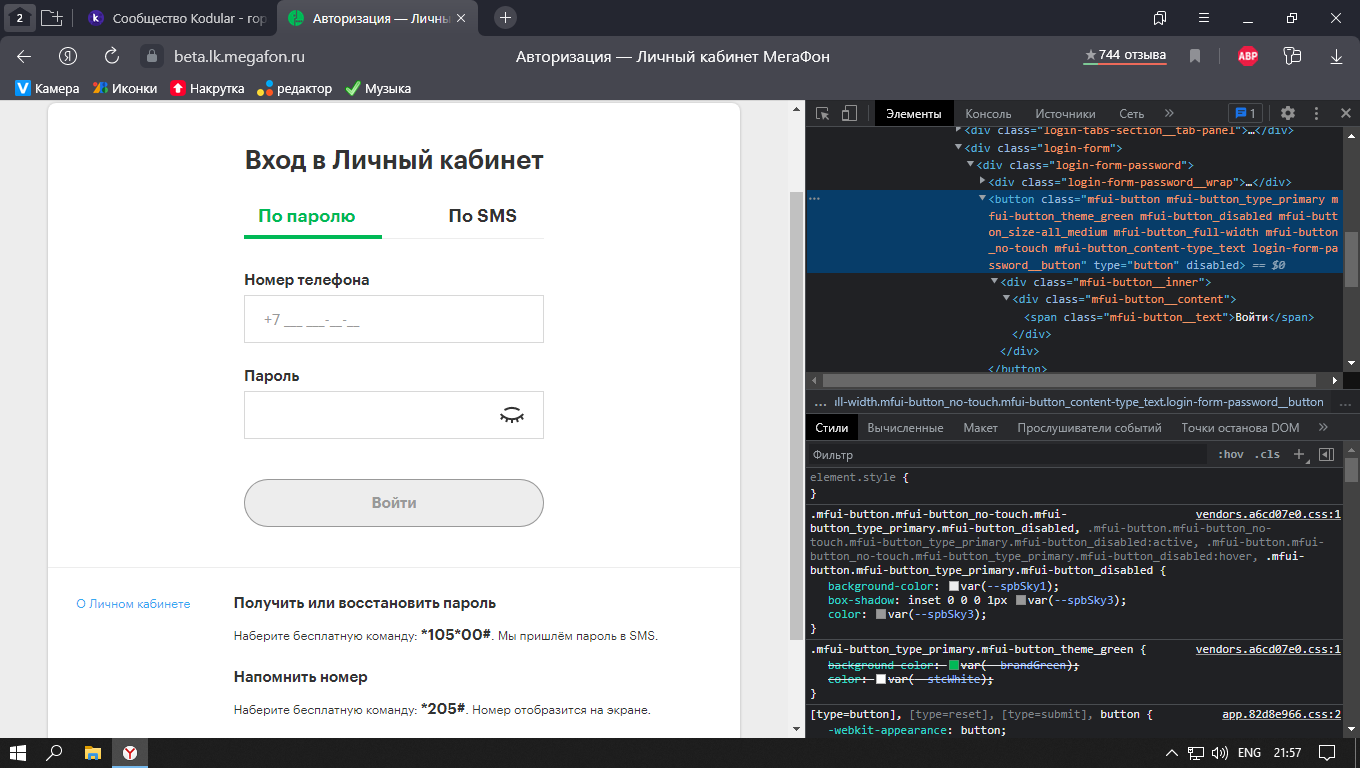This screenshot has height=768, width=1360.
Task: Switch to the Консоль DevTools tab
Action: [x=988, y=114]
